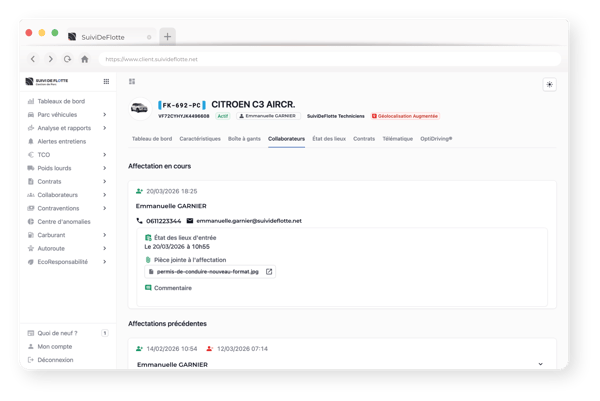Open Analyse et rapports menu item
The image size is (600, 401).
click(64, 128)
